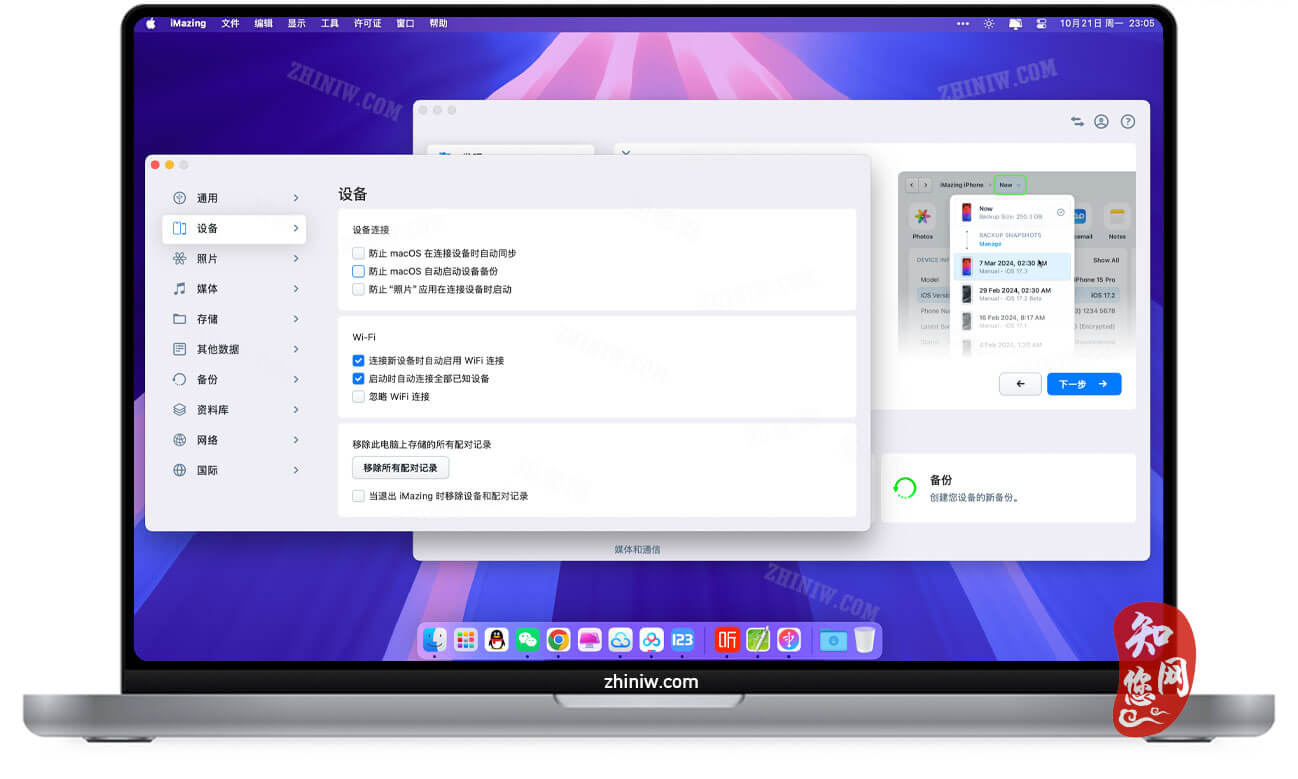Open 照片 preferences via its flower icon
This screenshot has width=1298, height=779.
click(179, 258)
